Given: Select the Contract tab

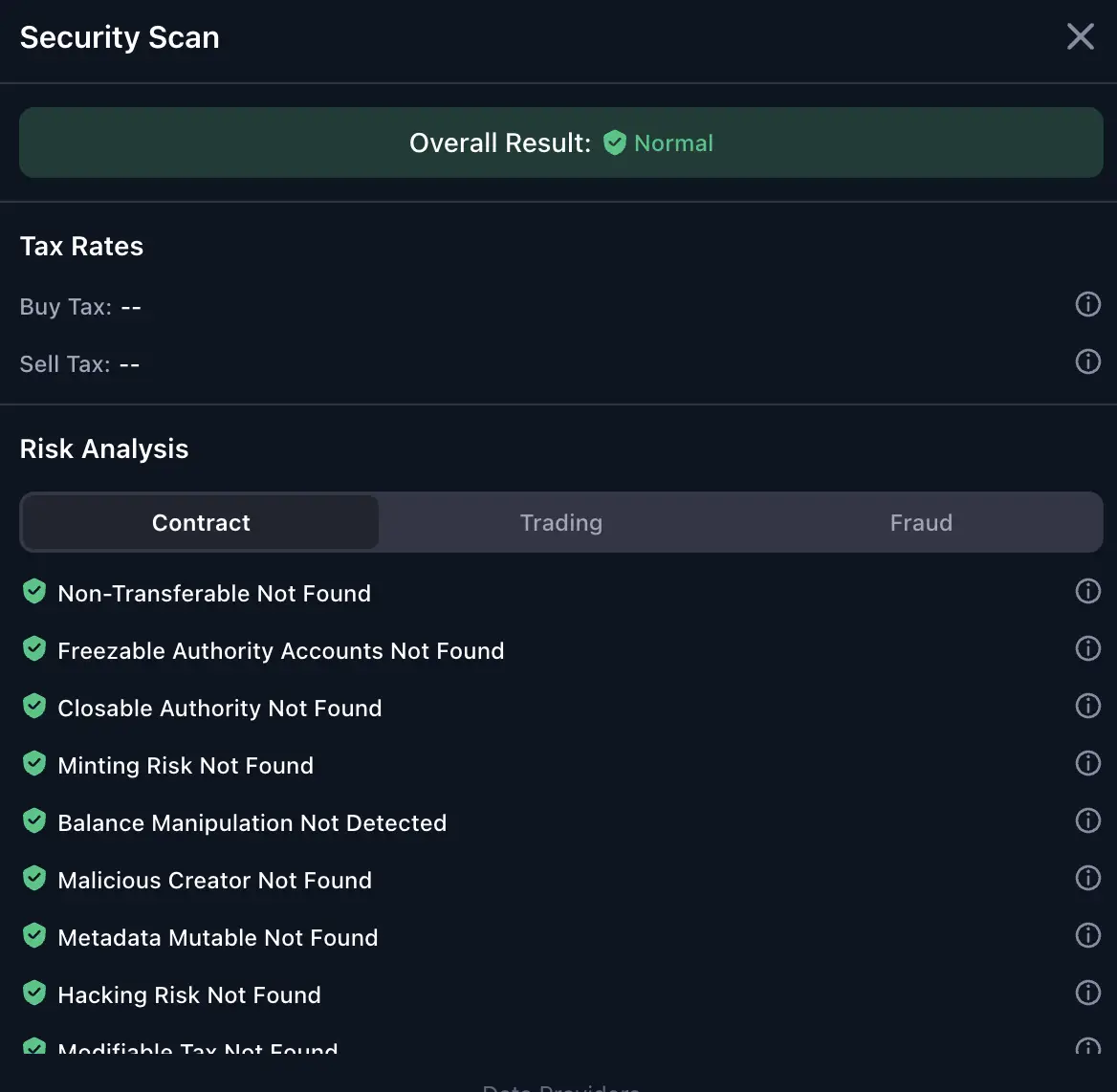Looking at the screenshot, I should pos(201,522).
